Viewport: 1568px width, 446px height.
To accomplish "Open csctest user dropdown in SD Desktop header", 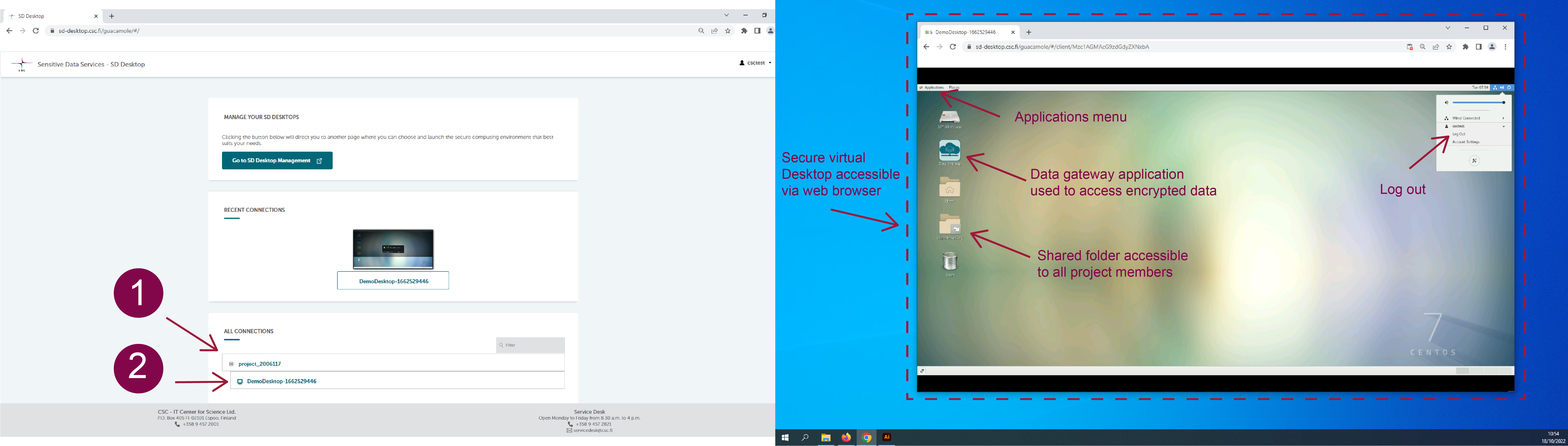I will coord(755,63).
